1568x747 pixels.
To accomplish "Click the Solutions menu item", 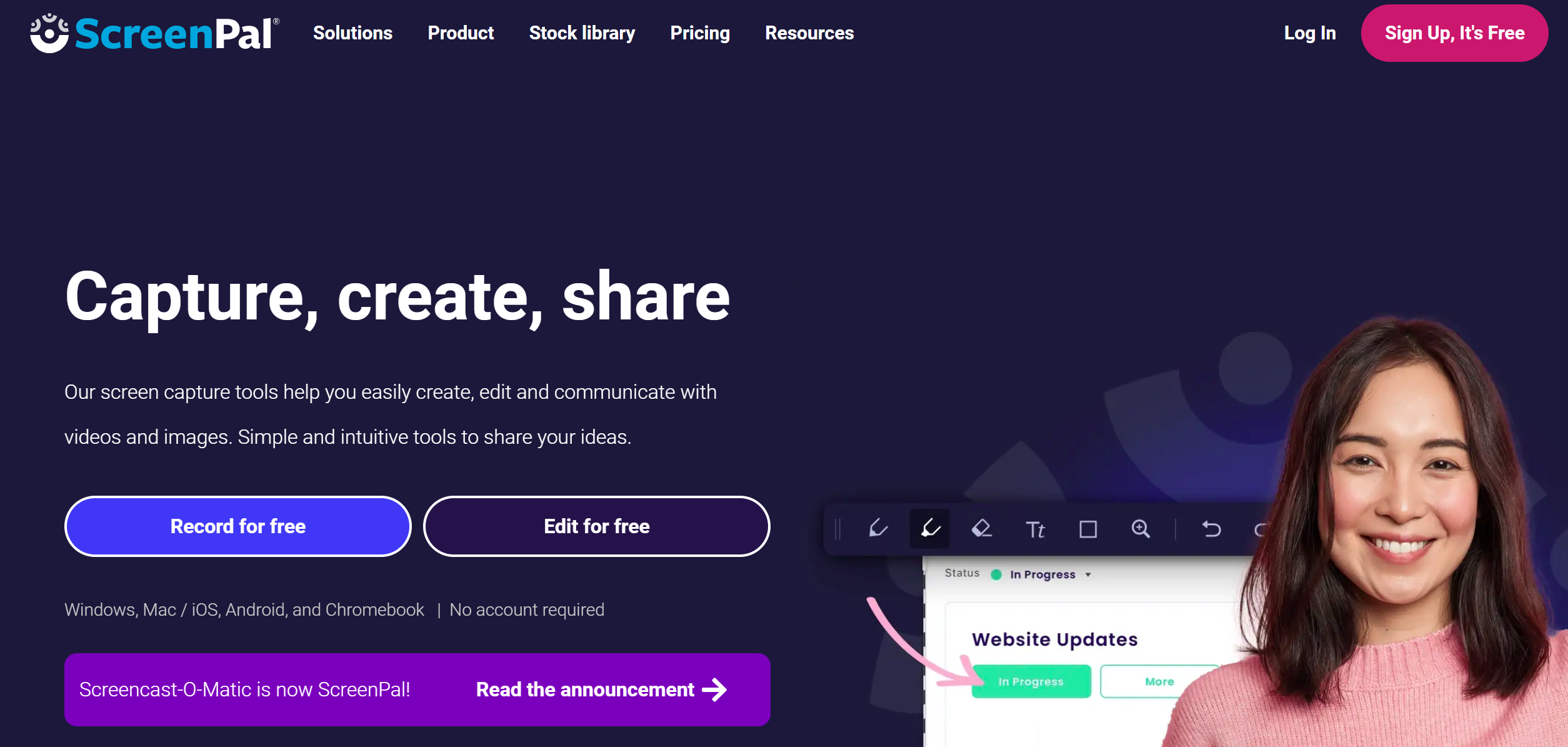I will click(x=353, y=33).
